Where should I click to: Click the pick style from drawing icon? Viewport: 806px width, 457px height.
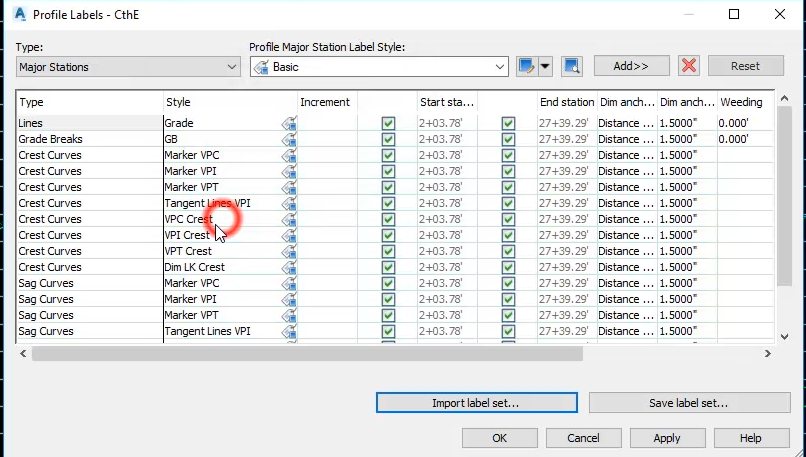point(571,66)
